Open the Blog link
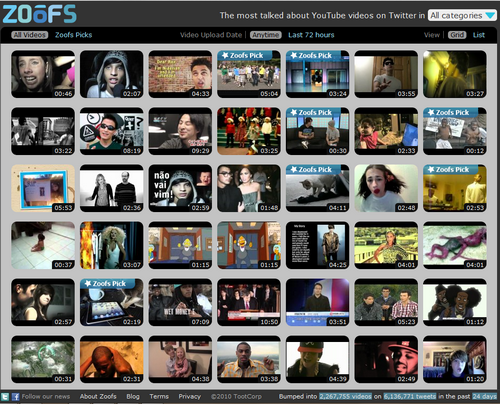Screen dimensions: 500x404 (133, 396)
